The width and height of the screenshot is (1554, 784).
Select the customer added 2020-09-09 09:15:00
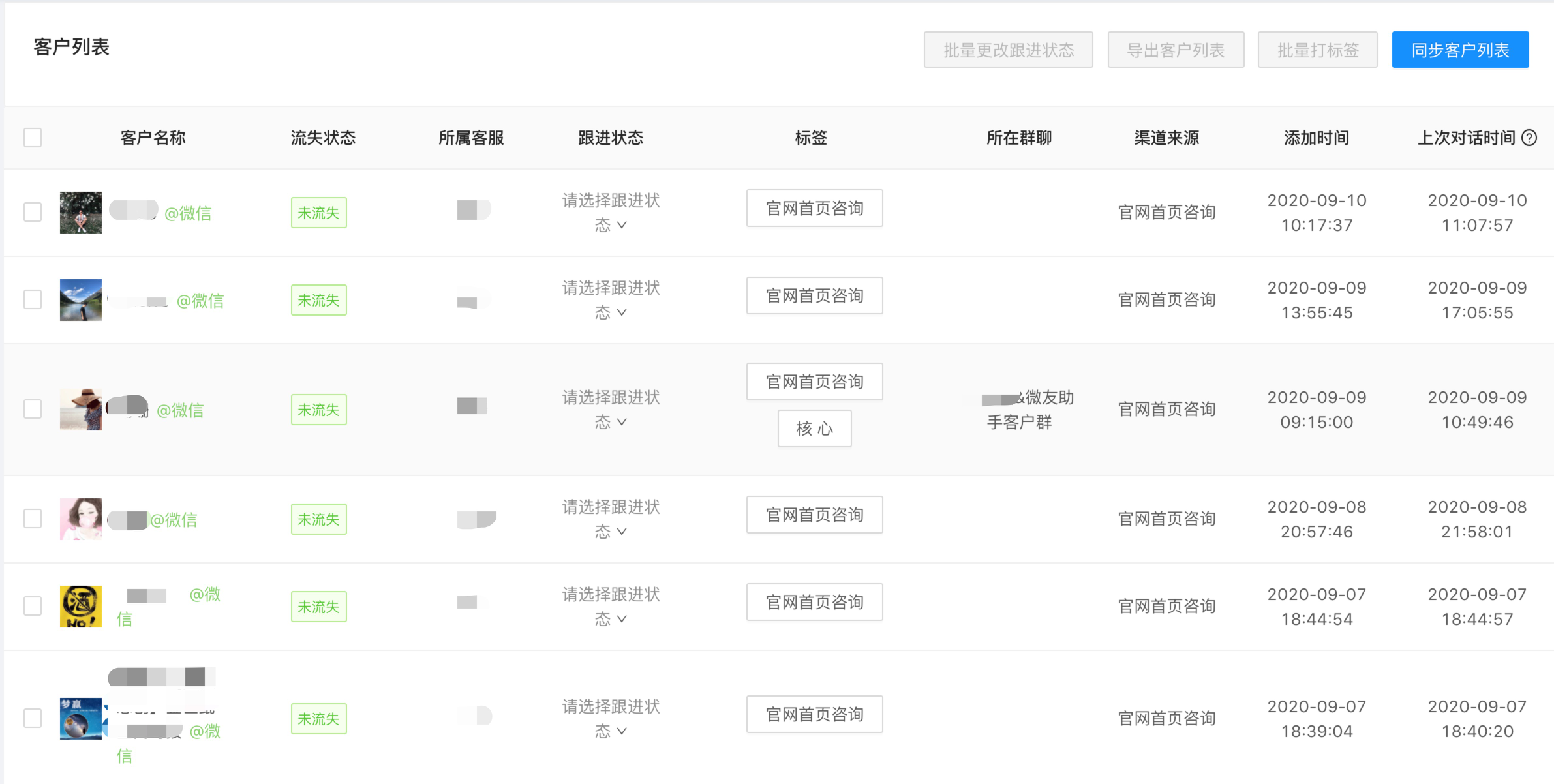point(33,409)
